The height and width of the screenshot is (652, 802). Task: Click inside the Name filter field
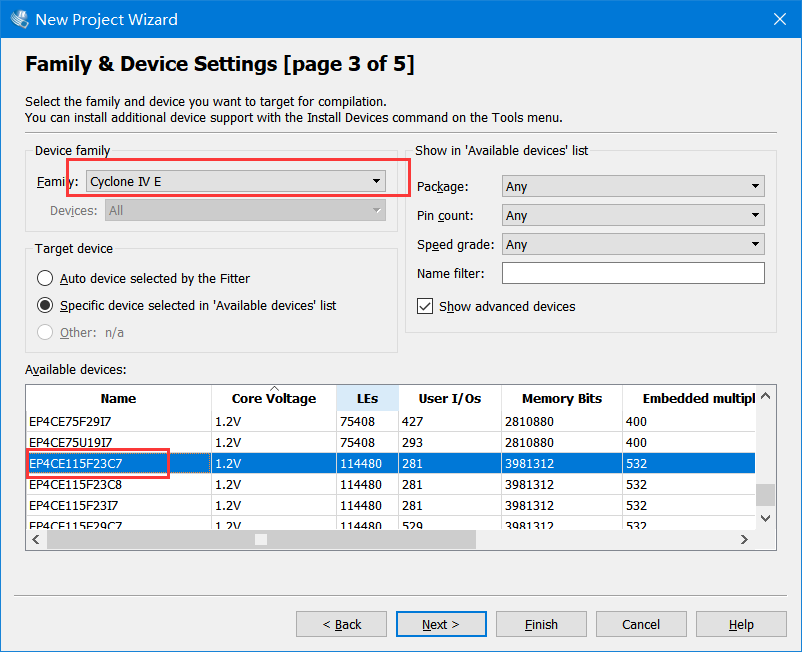click(634, 273)
